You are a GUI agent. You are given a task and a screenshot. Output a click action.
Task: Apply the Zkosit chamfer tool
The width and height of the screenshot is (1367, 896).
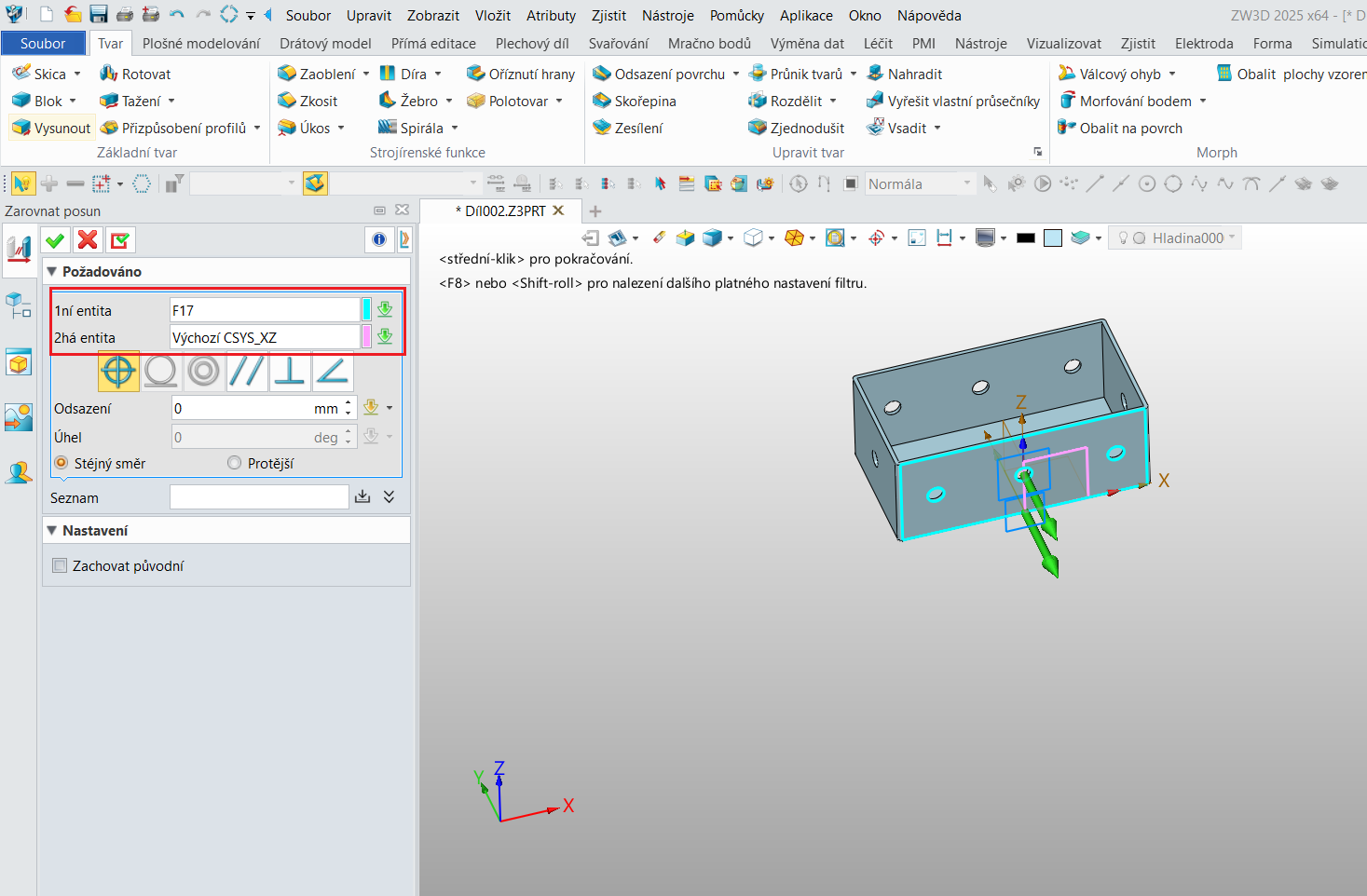308,101
